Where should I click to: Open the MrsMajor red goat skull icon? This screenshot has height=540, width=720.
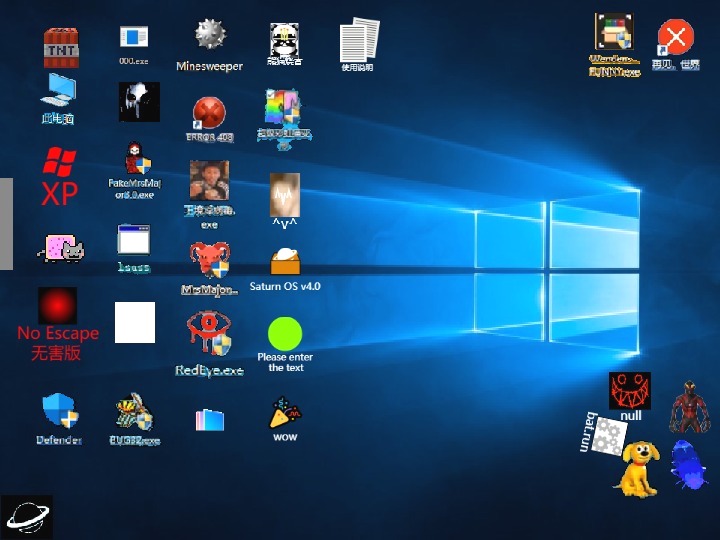tap(210, 260)
